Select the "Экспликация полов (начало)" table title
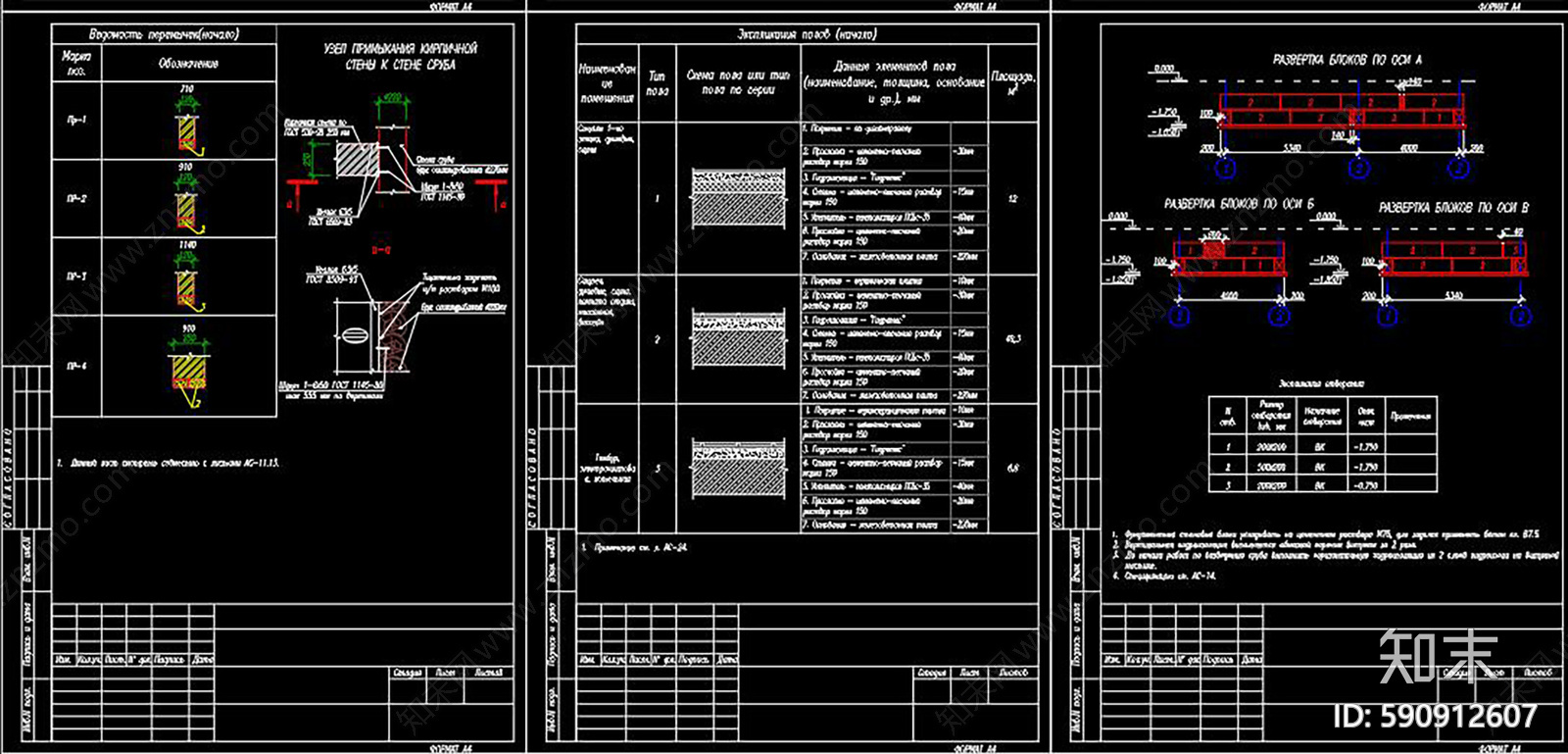This screenshot has height=754, width=1568. [x=807, y=34]
